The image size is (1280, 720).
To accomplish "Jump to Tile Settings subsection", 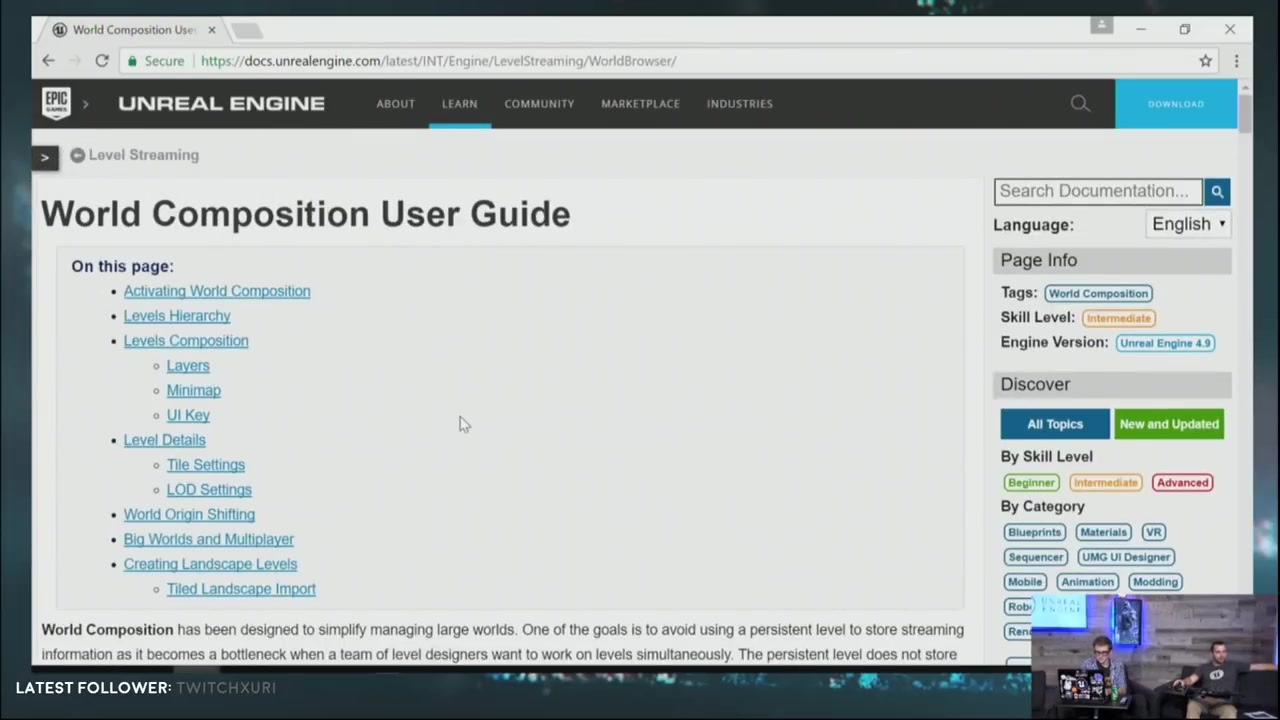I will click(206, 465).
